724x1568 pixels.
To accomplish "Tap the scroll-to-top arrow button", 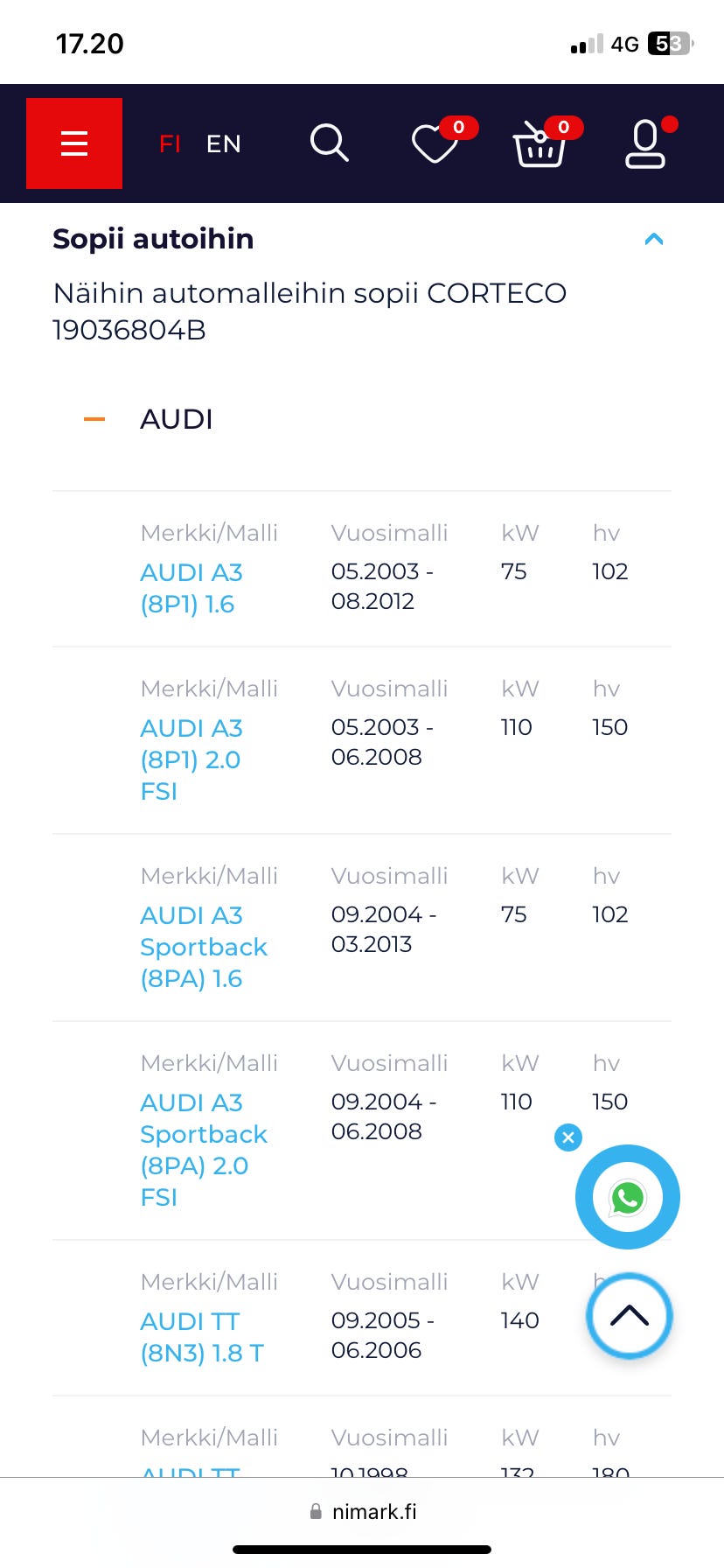I will 630,1316.
